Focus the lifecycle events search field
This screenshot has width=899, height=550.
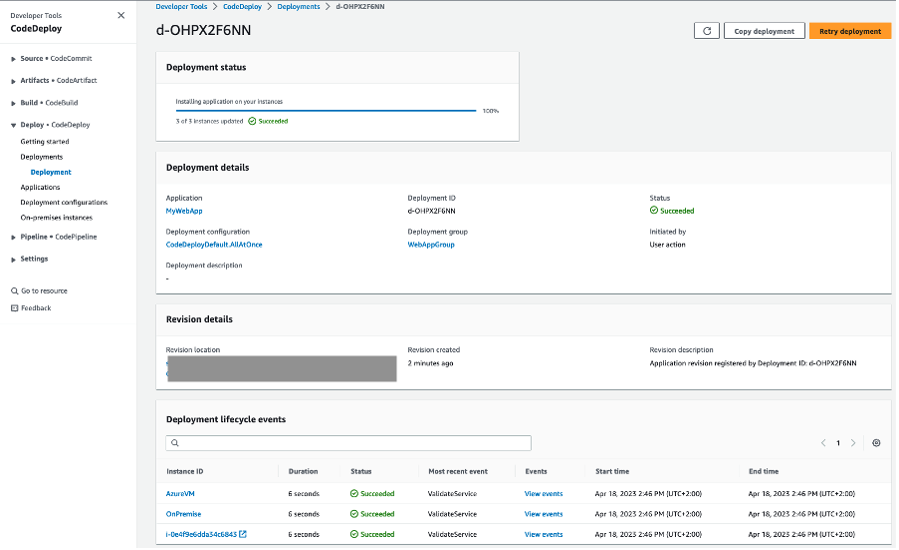349,444
